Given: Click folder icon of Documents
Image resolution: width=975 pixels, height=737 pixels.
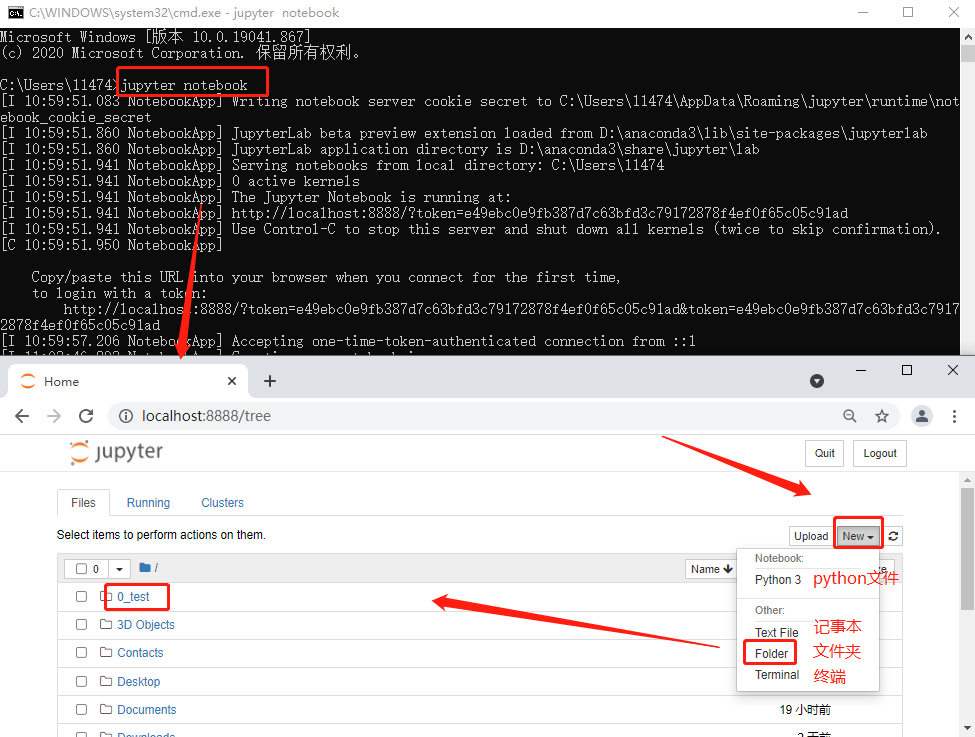Looking at the screenshot, I should coord(106,709).
